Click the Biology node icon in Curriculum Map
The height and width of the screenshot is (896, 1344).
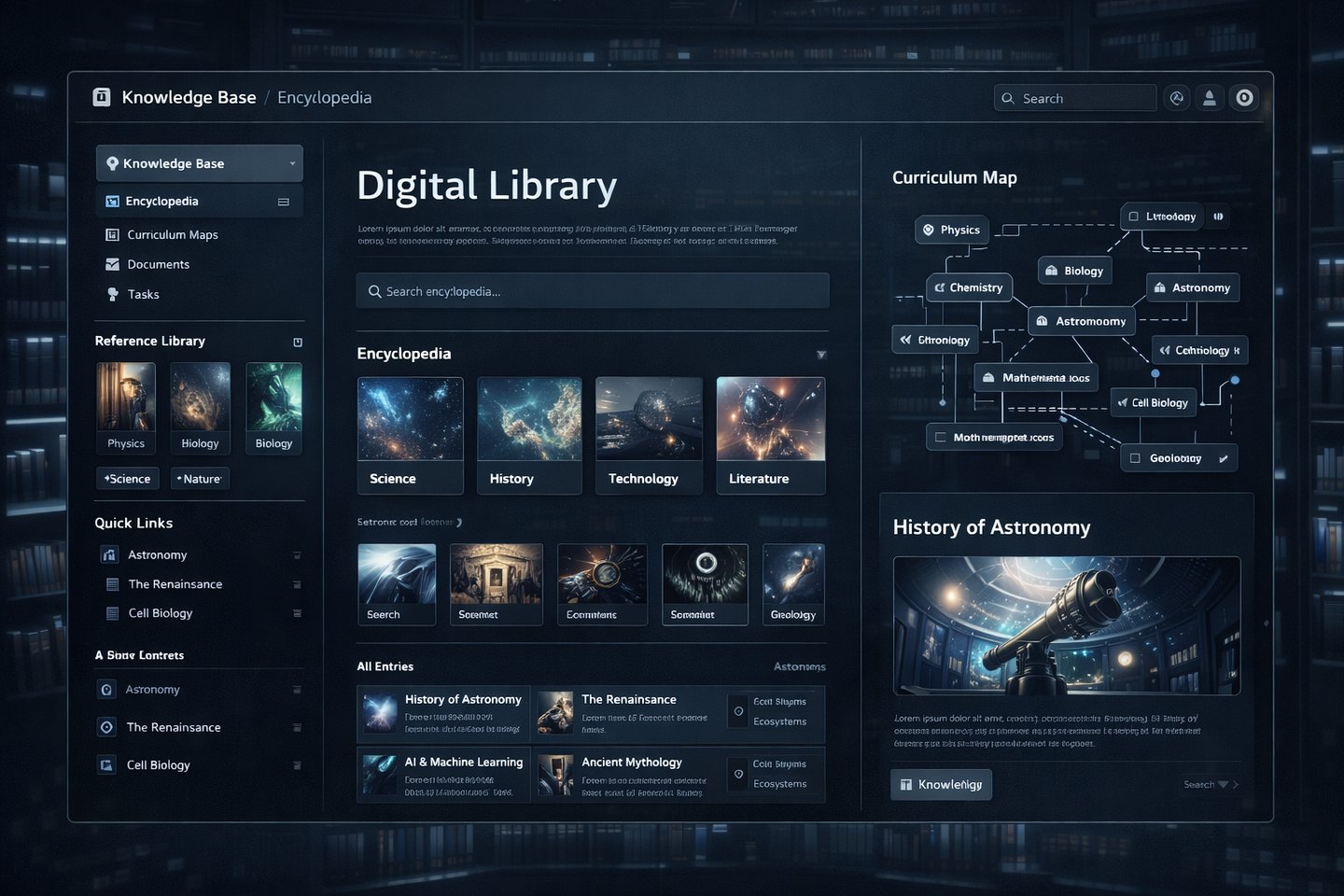(1052, 271)
